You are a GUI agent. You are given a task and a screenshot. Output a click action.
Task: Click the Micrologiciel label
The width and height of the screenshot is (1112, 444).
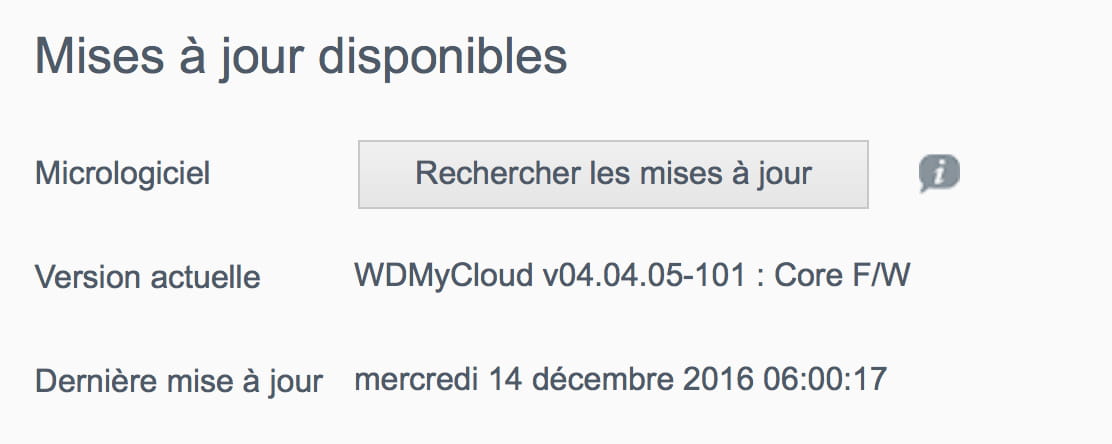tap(123, 174)
